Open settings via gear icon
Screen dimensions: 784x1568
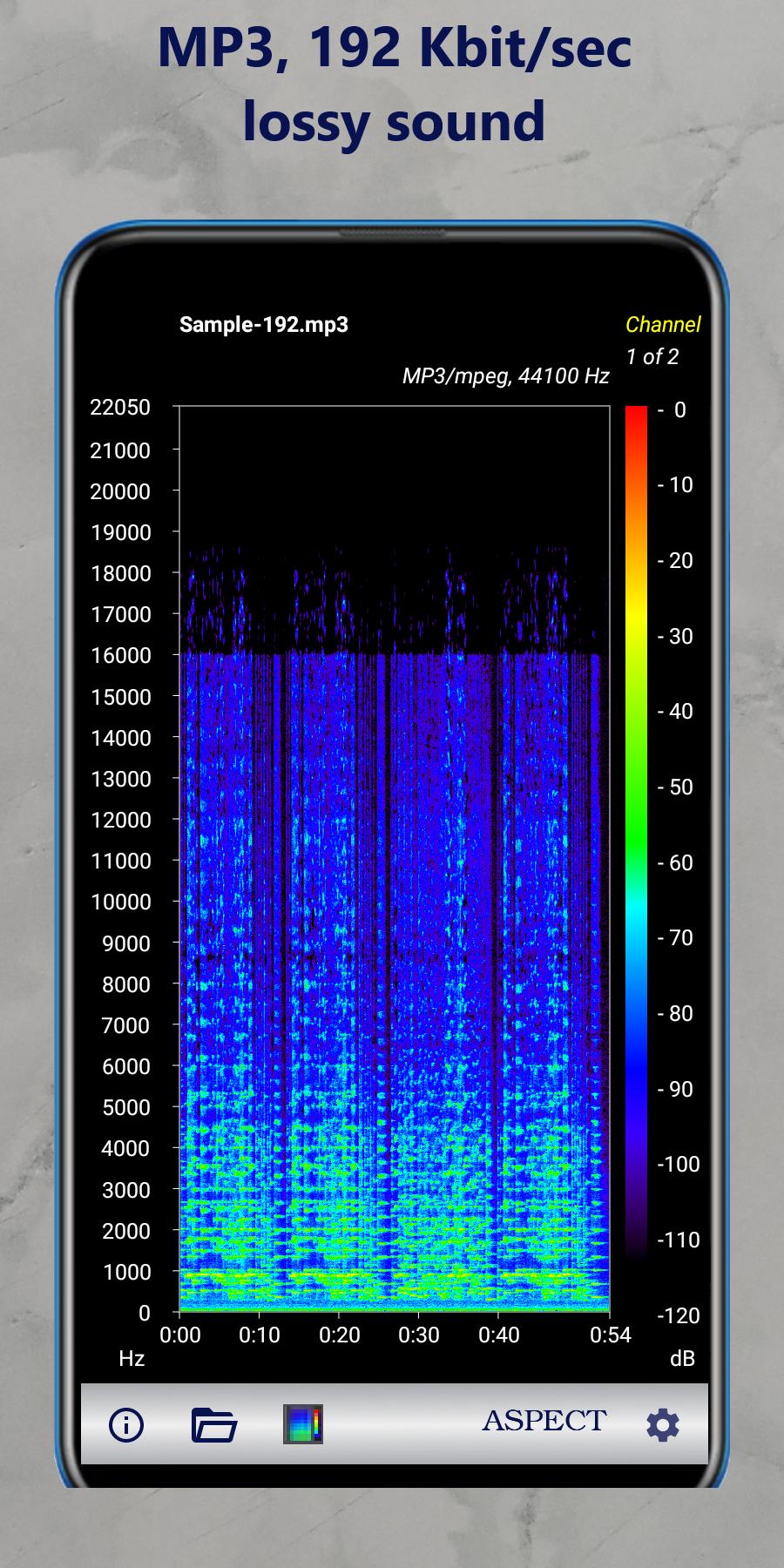tap(662, 1425)
